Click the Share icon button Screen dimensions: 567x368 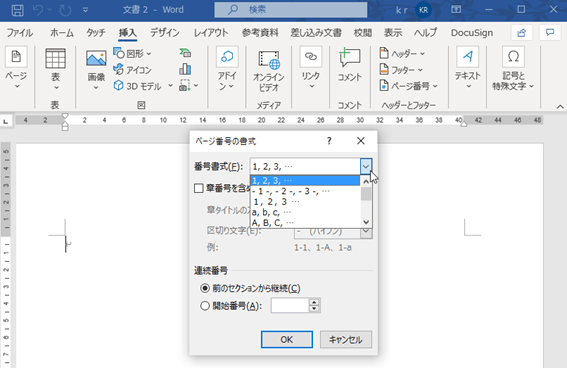click(x=521, y=33)
